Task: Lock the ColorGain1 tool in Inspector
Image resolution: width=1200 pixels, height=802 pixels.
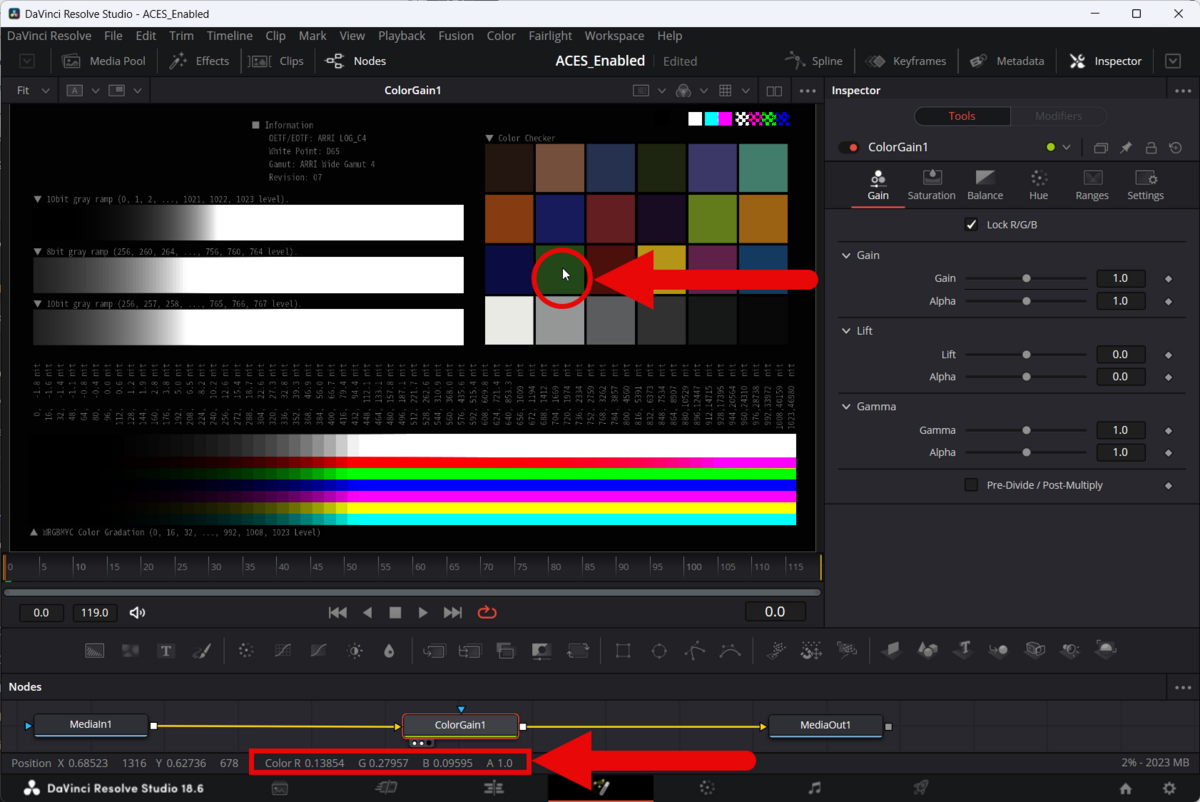Action: 1151,147
